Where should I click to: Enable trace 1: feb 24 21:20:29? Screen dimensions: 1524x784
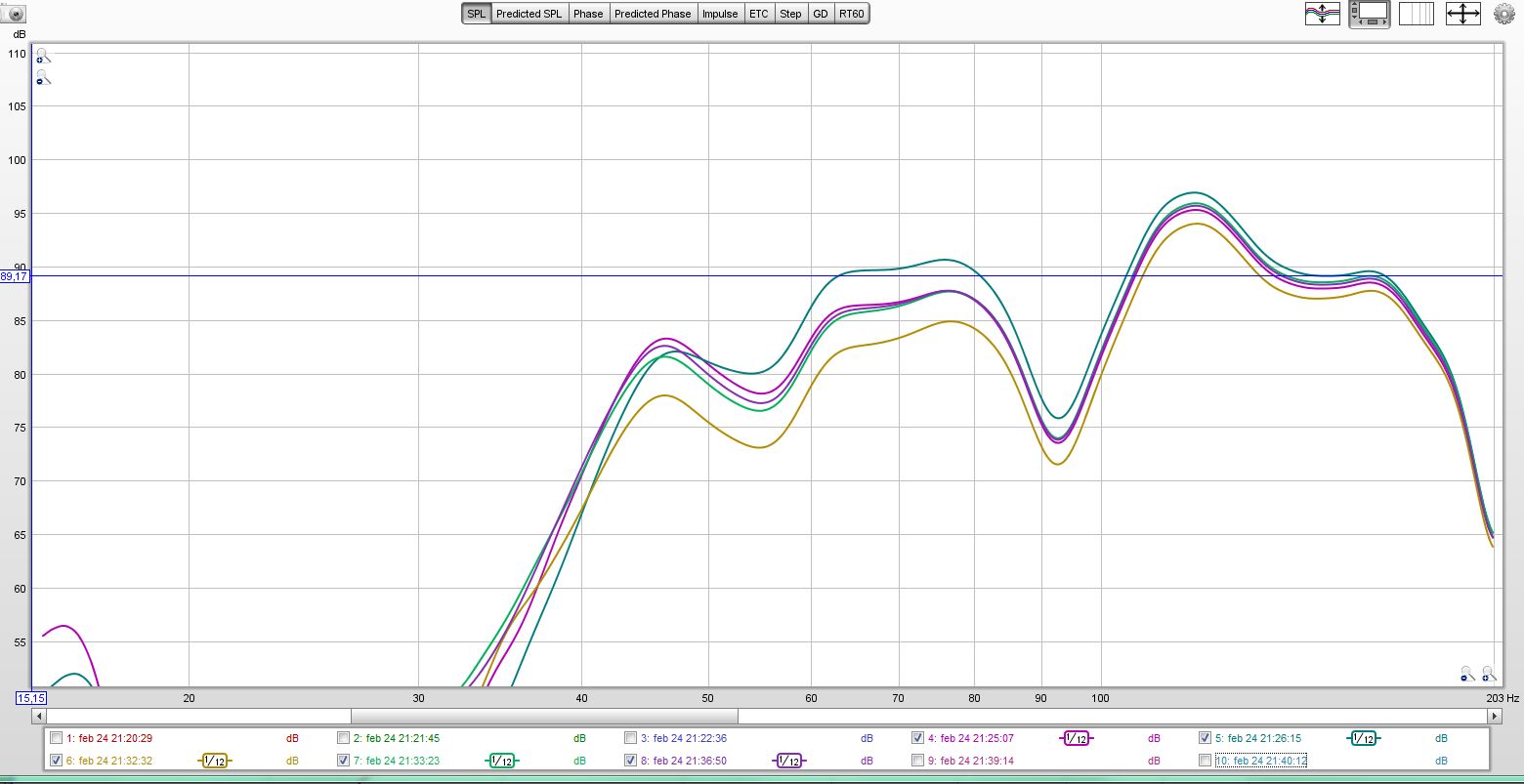(x=56, y=738)
